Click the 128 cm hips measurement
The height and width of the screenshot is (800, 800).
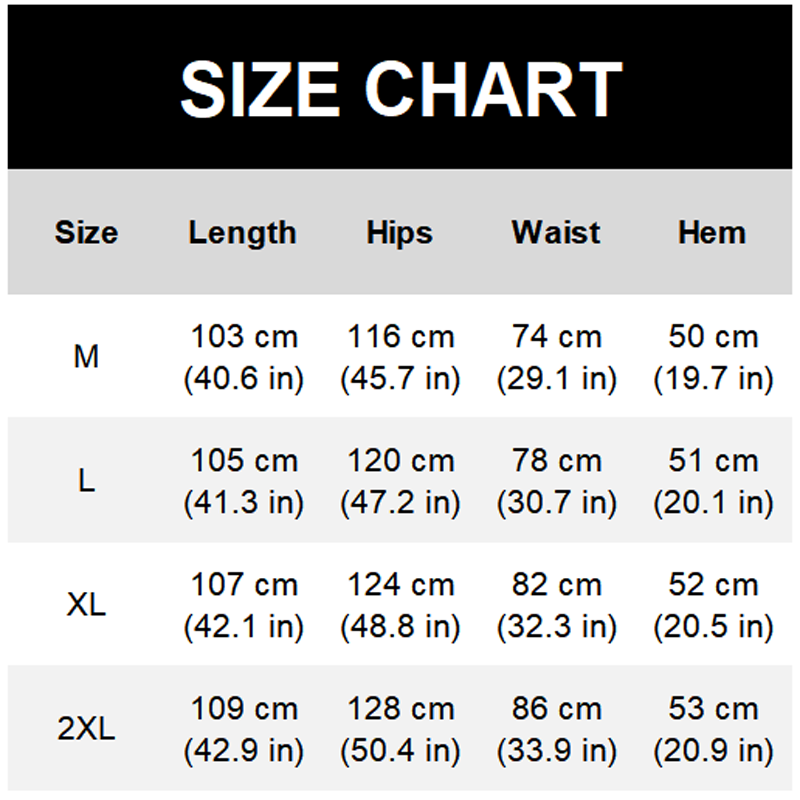400,709
